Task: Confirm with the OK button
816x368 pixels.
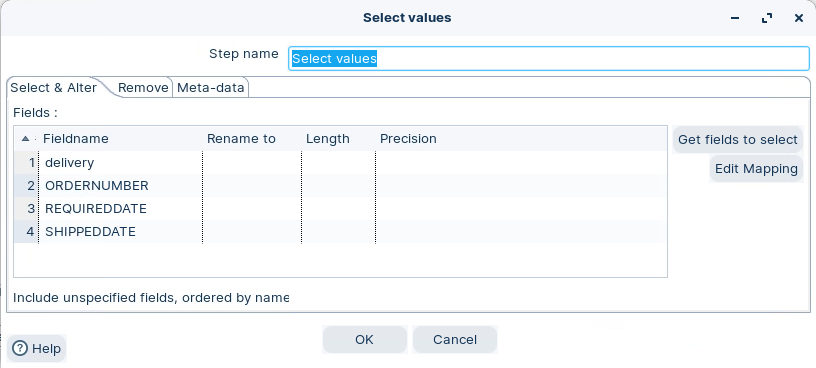Action: (364, 339)
